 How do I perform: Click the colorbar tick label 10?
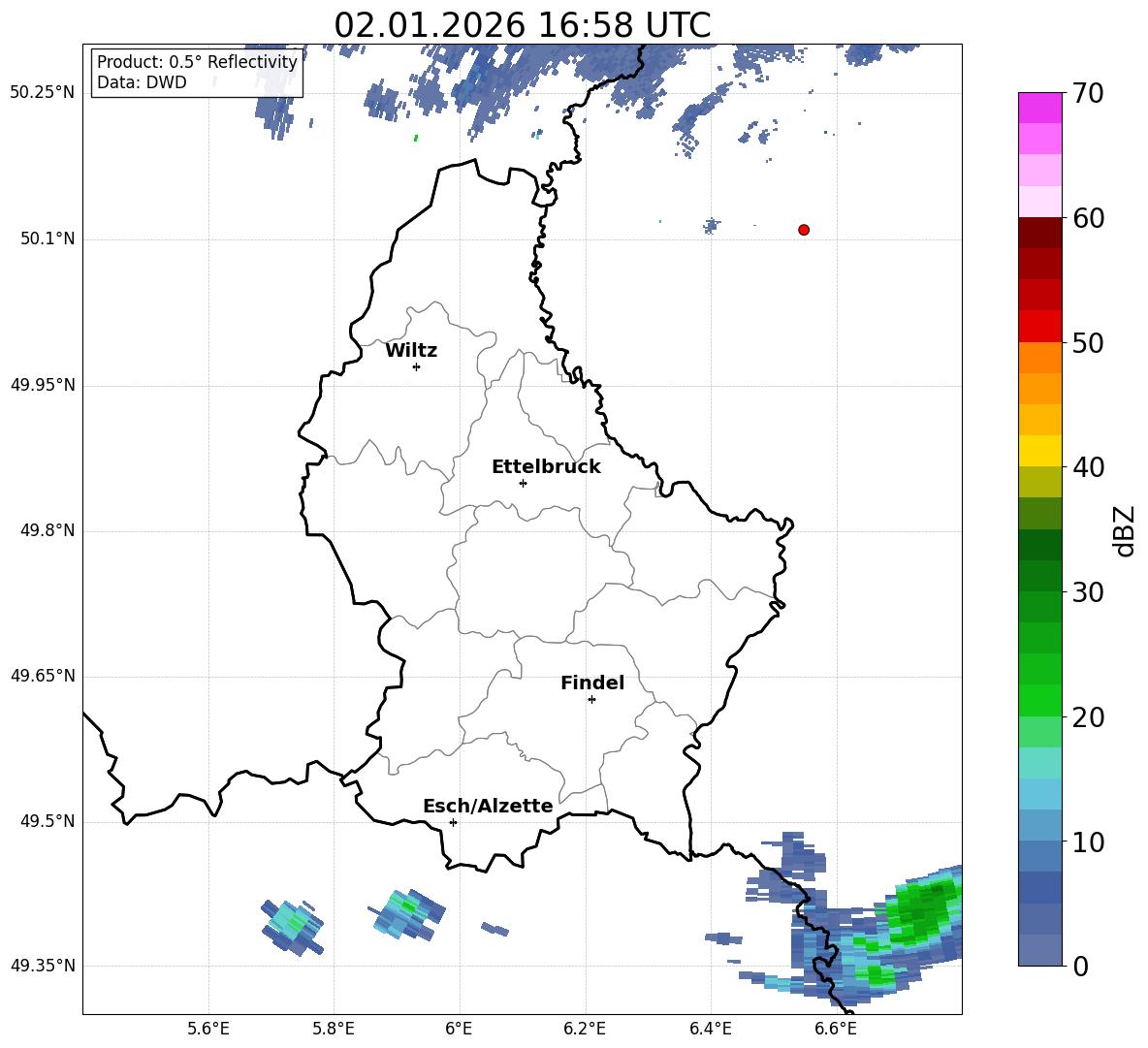(x=1088, y=842)
